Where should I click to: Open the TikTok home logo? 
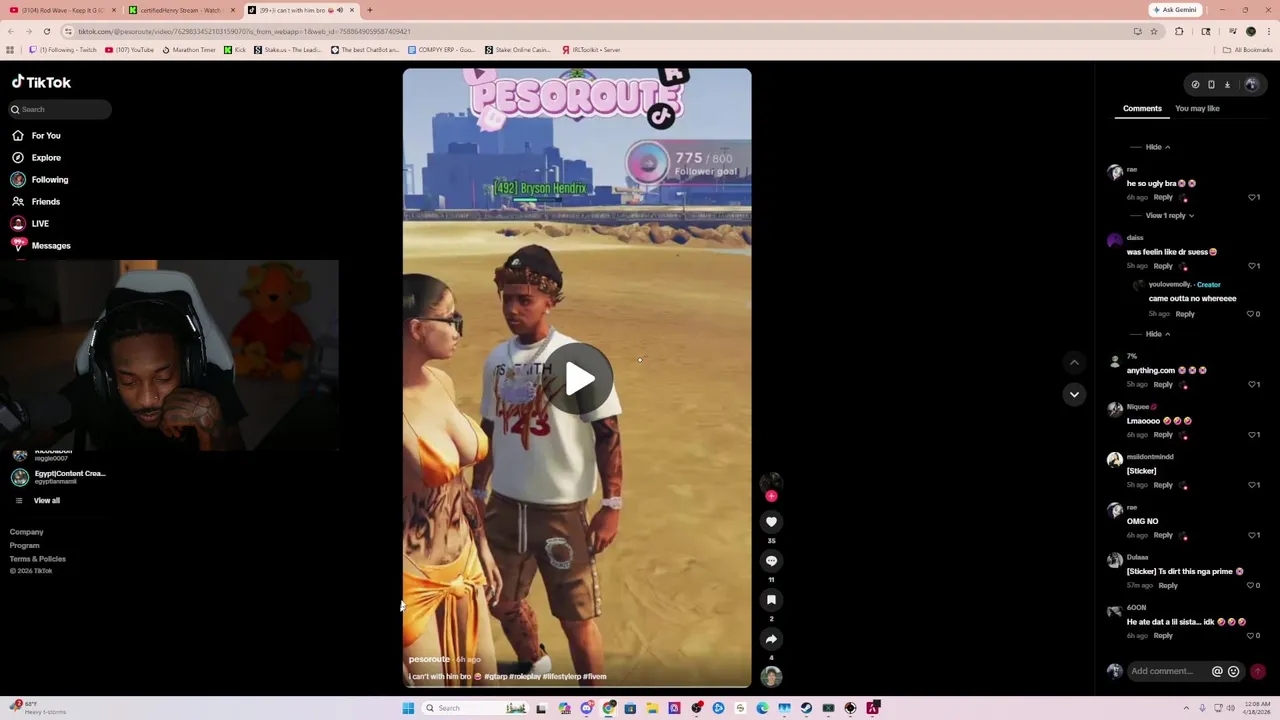pos(41,82)
